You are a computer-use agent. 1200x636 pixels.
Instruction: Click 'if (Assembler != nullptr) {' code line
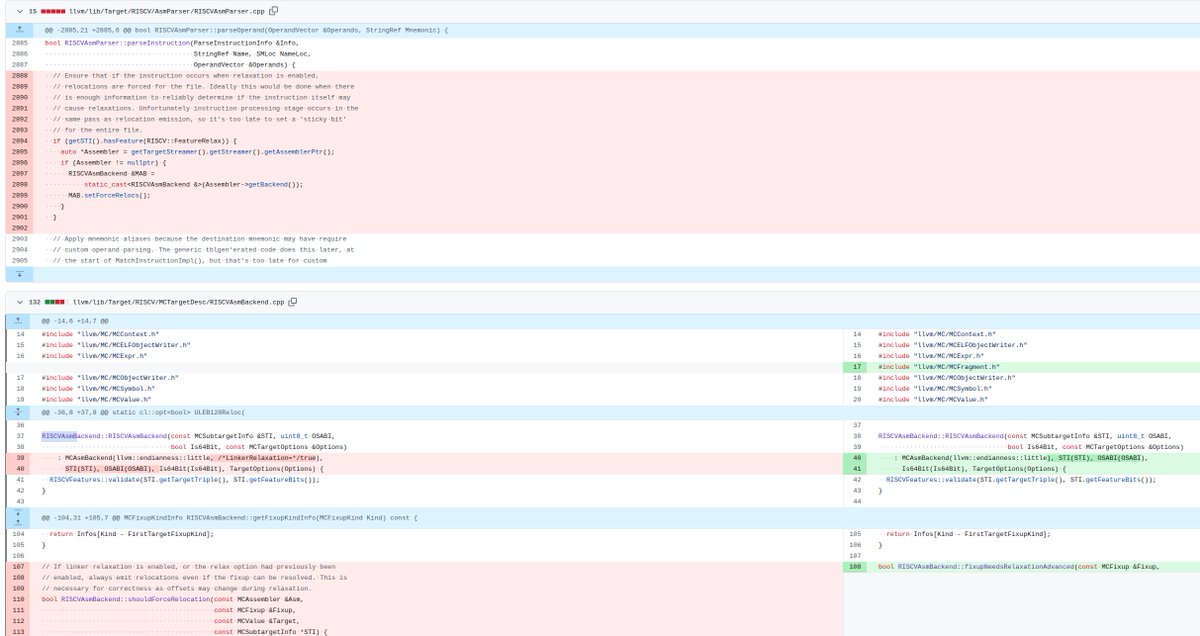pyautogui.click(x=112, y=162)
